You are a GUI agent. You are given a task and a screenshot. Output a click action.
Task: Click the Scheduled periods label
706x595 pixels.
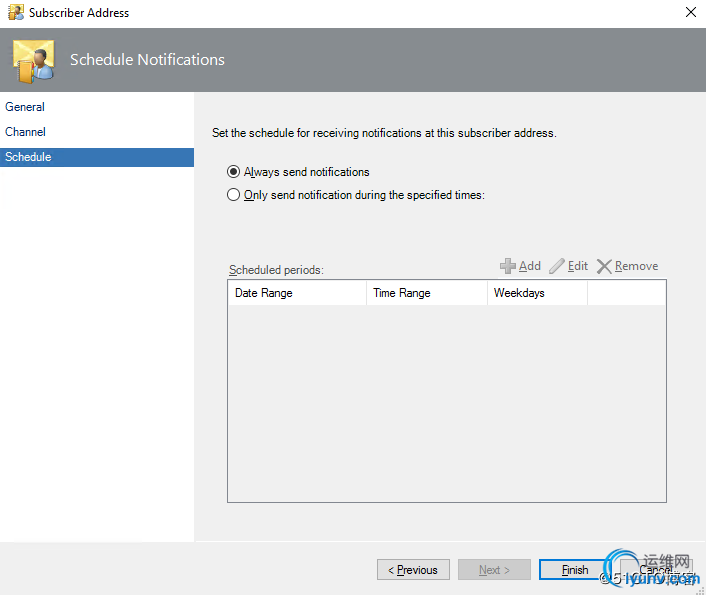pos(276,270)
